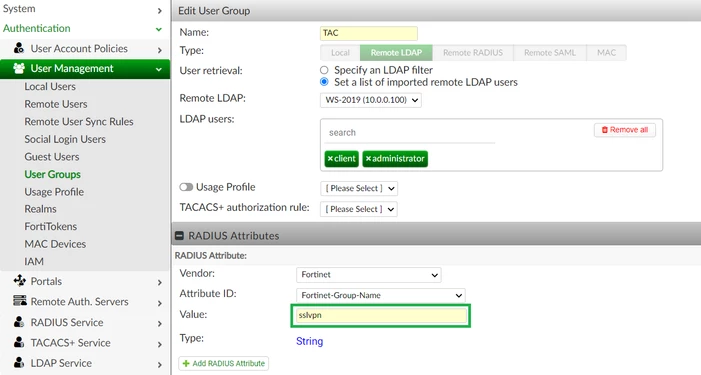Click the LDAP users search field
Image resolution: width=701 pixels, height=375 pixels.
point(410,133)
